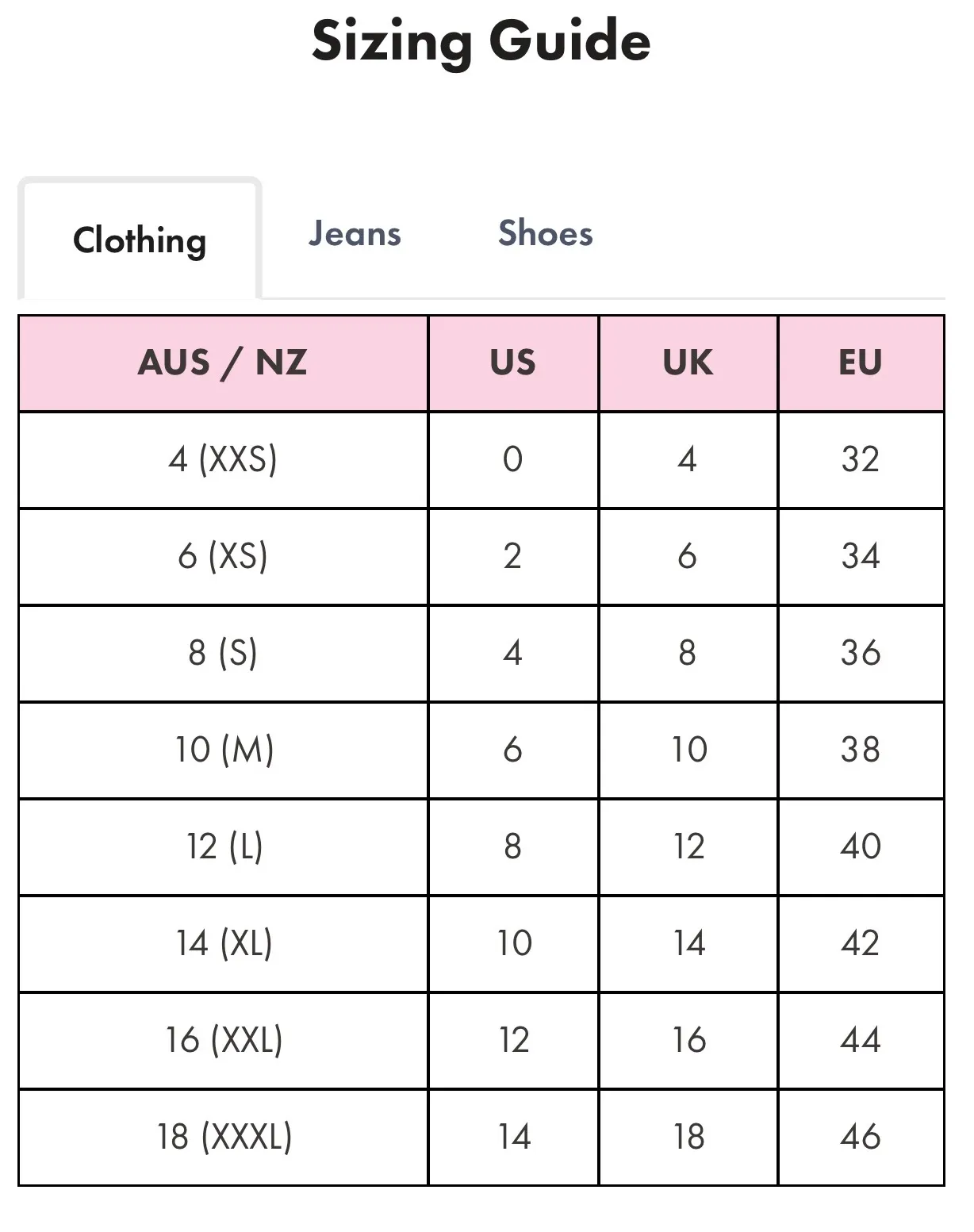Switch to the Clothing tab

140,240
